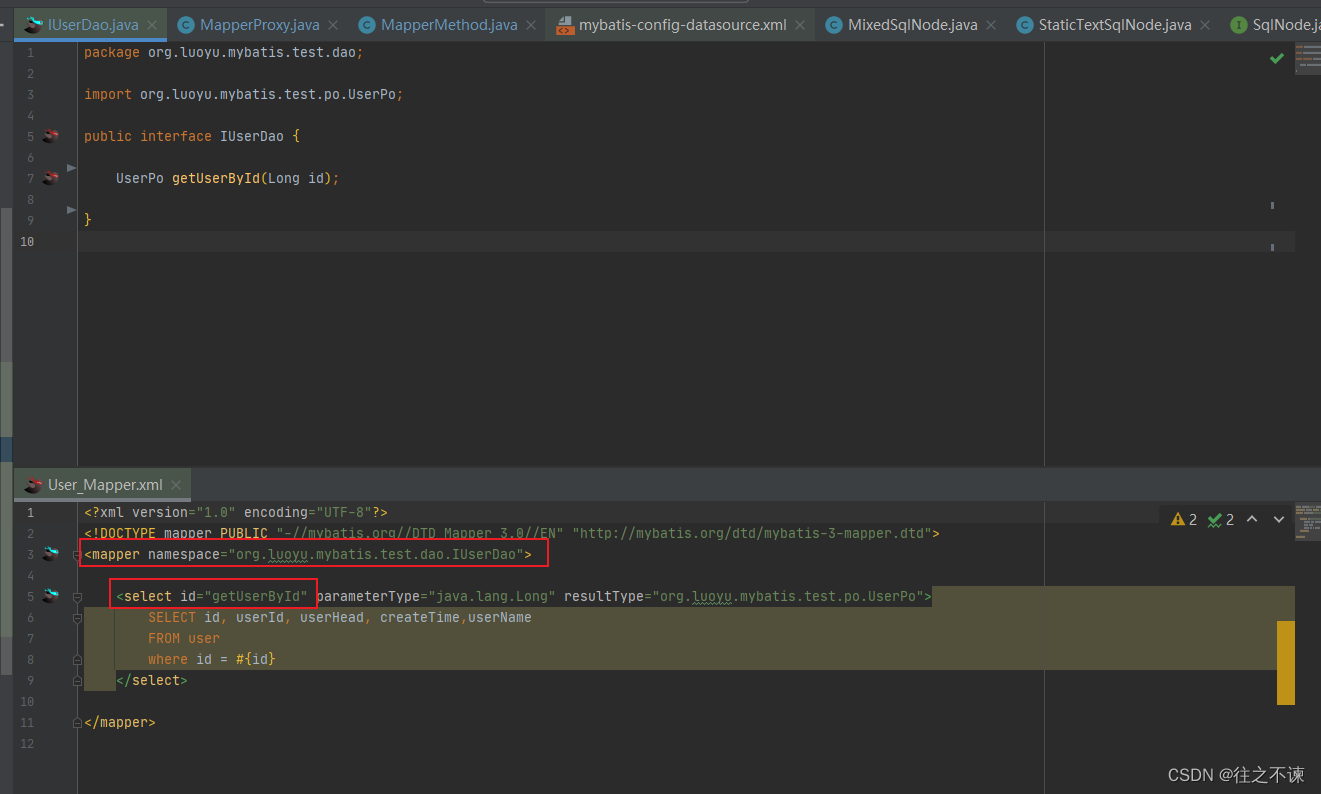Close the mybatis-config-datasource.xml tab
The image size is (1321, 794).
tap(798, 25)
